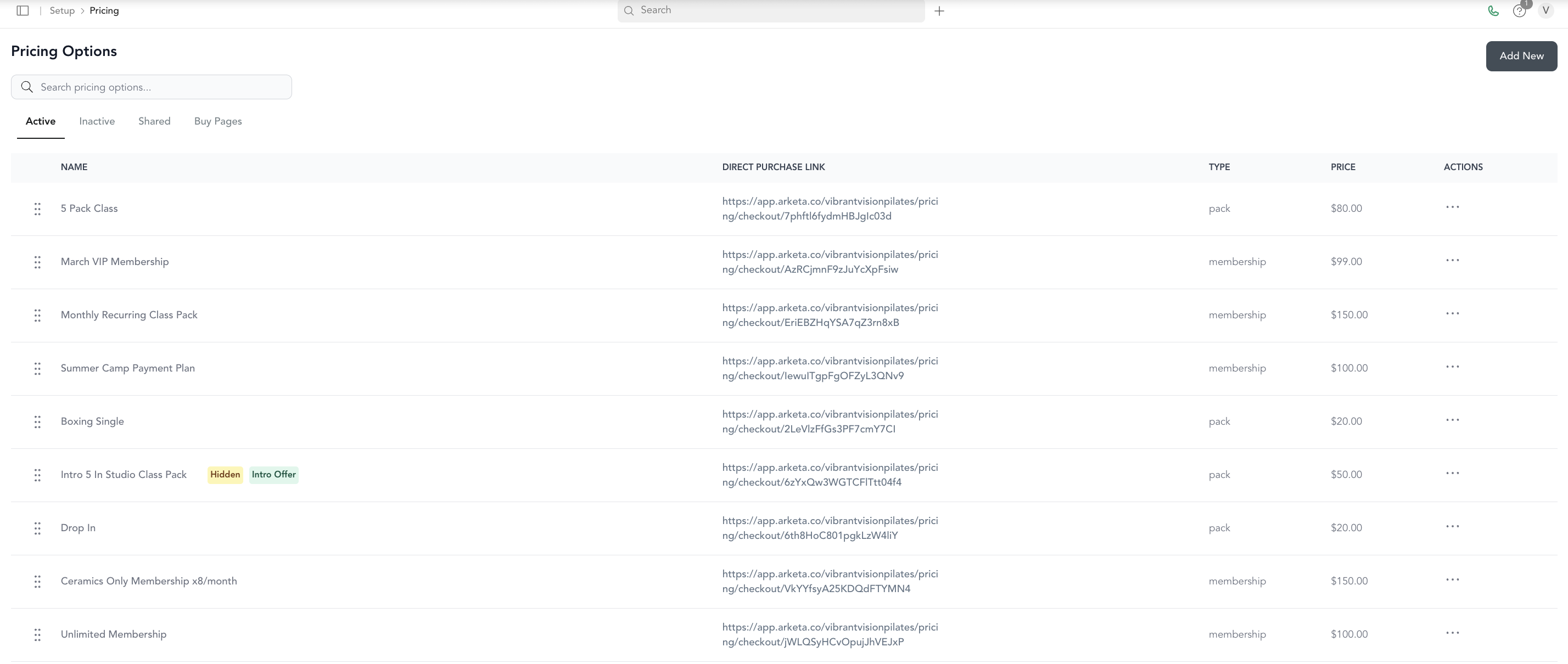Open the three-dot menu for Ceramics Only Membership
Screen dimensions: 1568x664
[1452, 580]
